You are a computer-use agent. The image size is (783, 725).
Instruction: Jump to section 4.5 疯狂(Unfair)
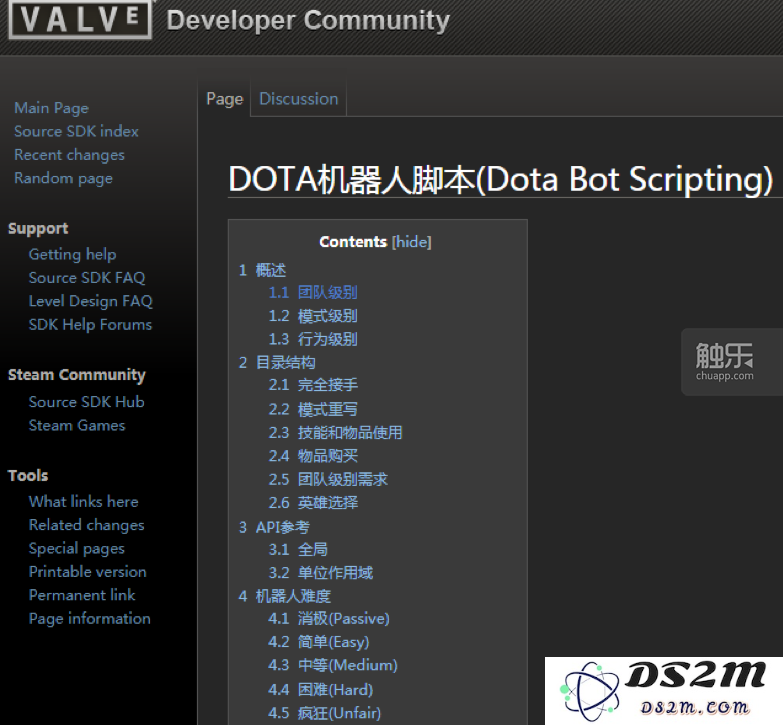click(x=324, y=713)
